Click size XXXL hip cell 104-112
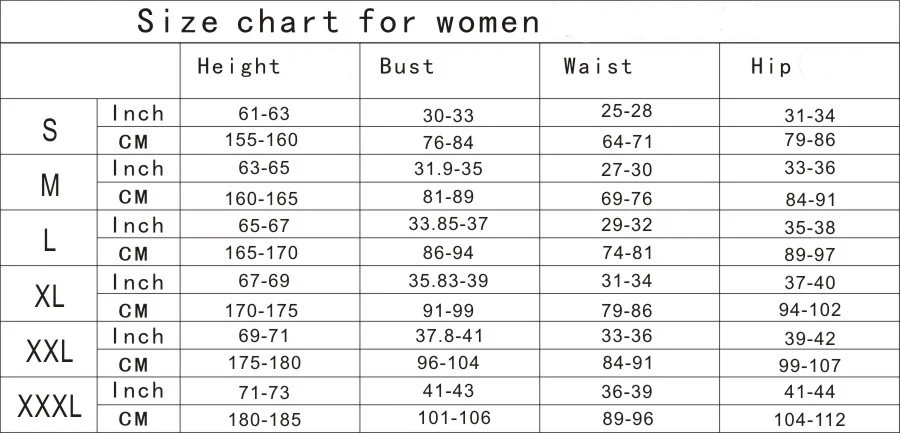Screen dimensions: 900x433 click(810, 420)
